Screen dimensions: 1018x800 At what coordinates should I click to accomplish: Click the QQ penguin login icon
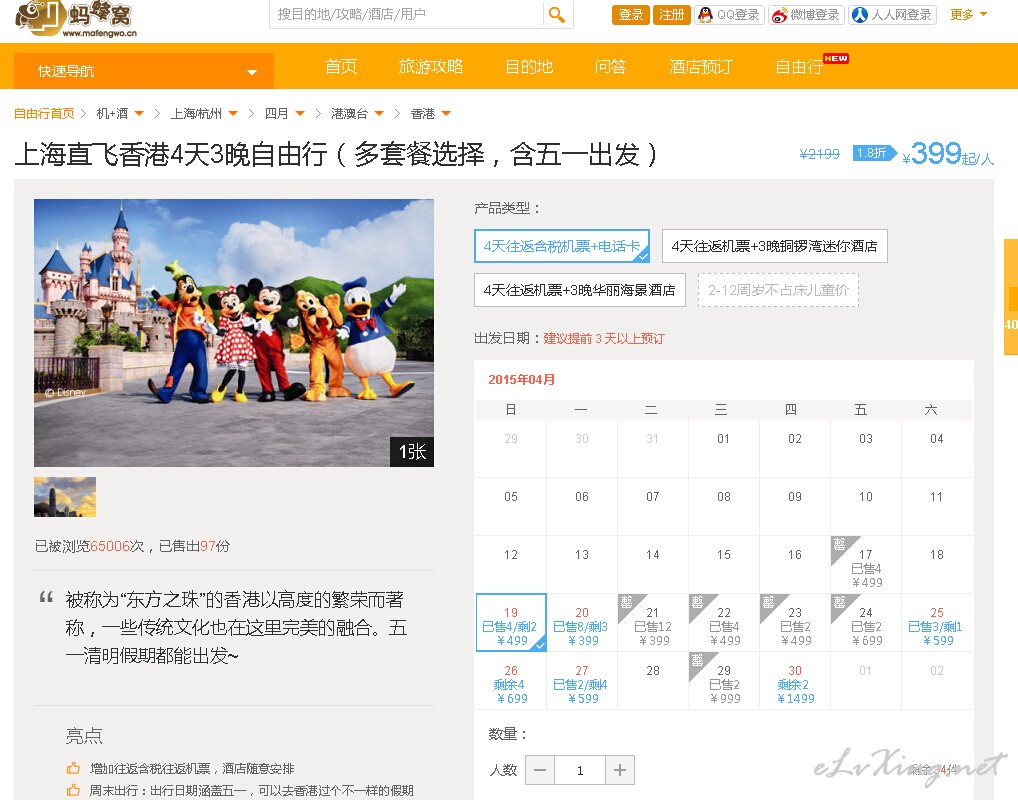pyautogui.click(x=705, y=14)
